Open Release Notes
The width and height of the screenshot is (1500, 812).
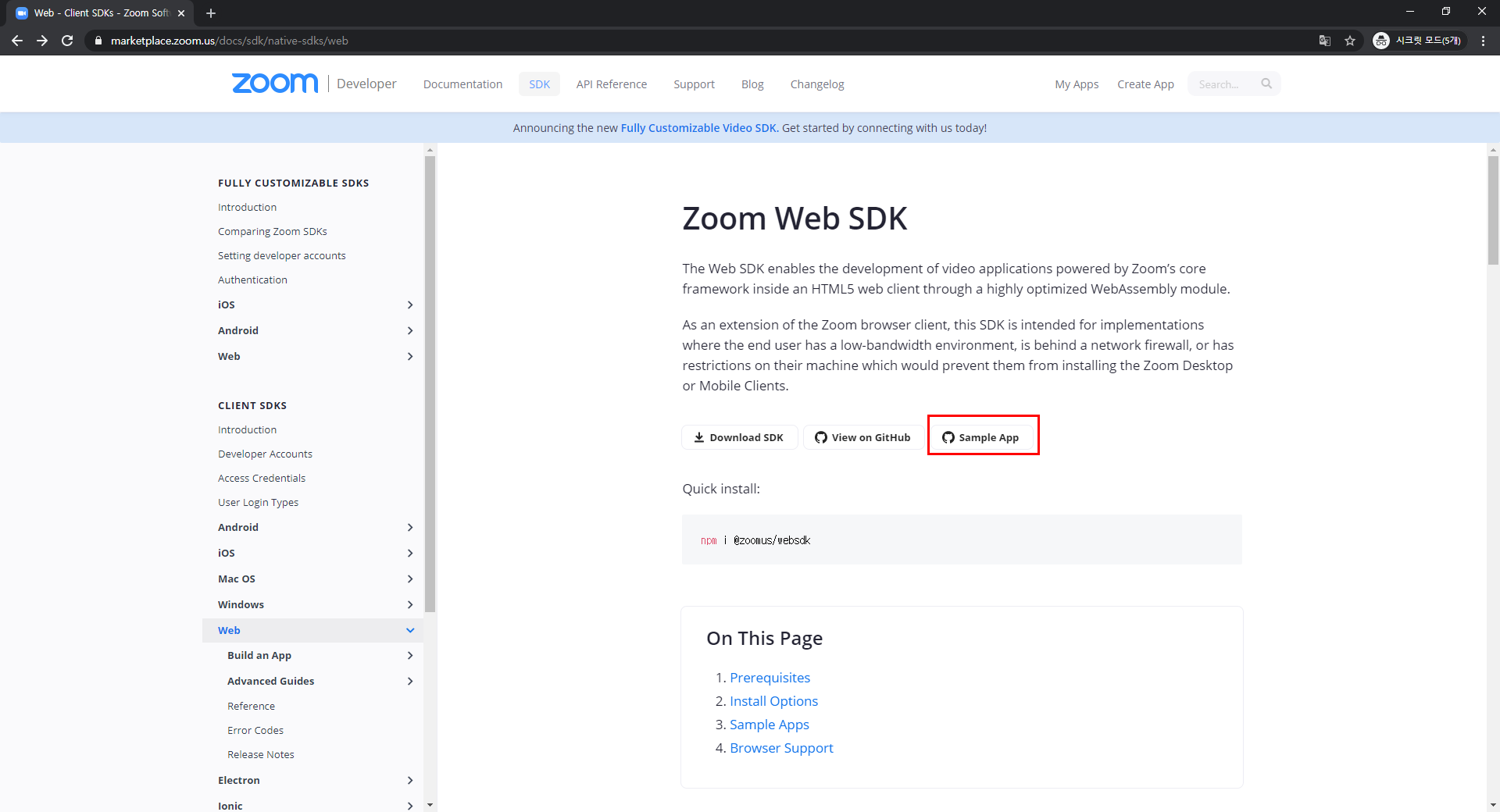[261, 754]
